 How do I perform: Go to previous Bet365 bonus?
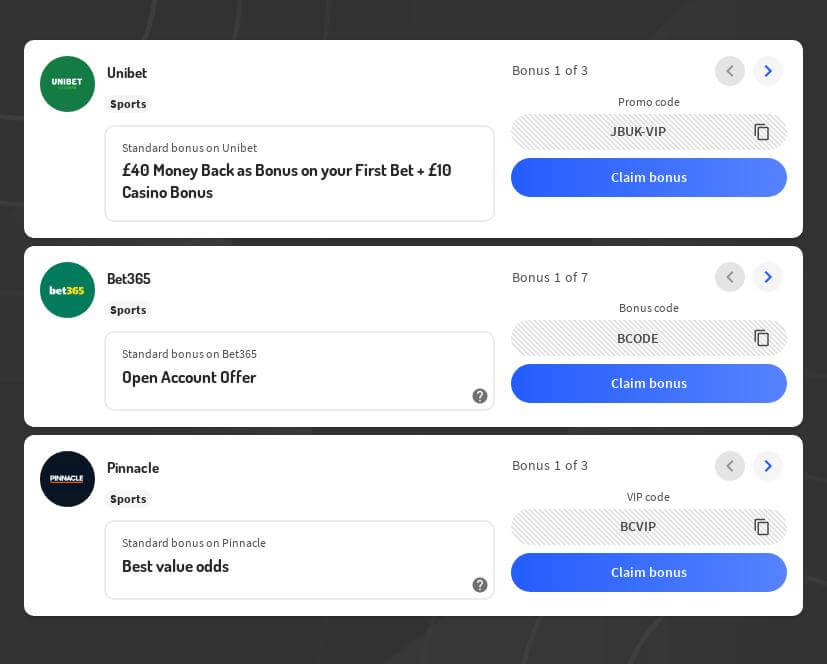pyautogui.click(x=730, y=277)
